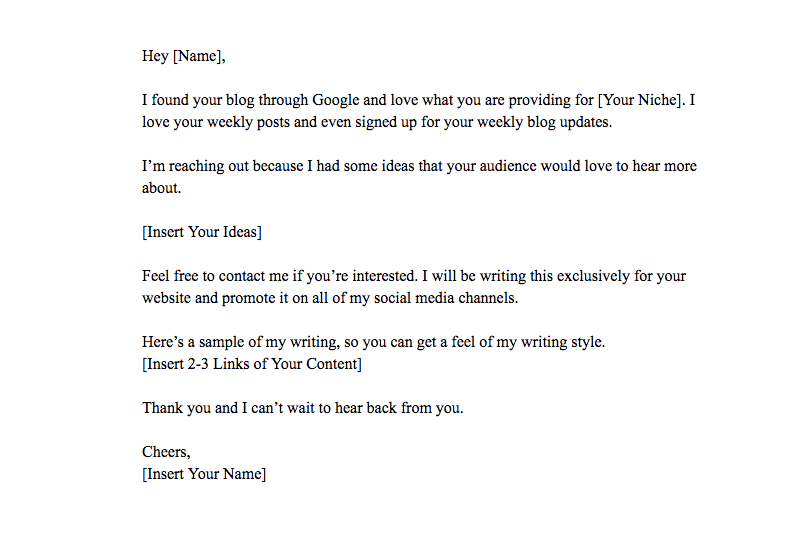The width and height of the screenshot is (810, 545).
Task: Click the sentence starting 'Thank you and'
Action: (303, 408)
